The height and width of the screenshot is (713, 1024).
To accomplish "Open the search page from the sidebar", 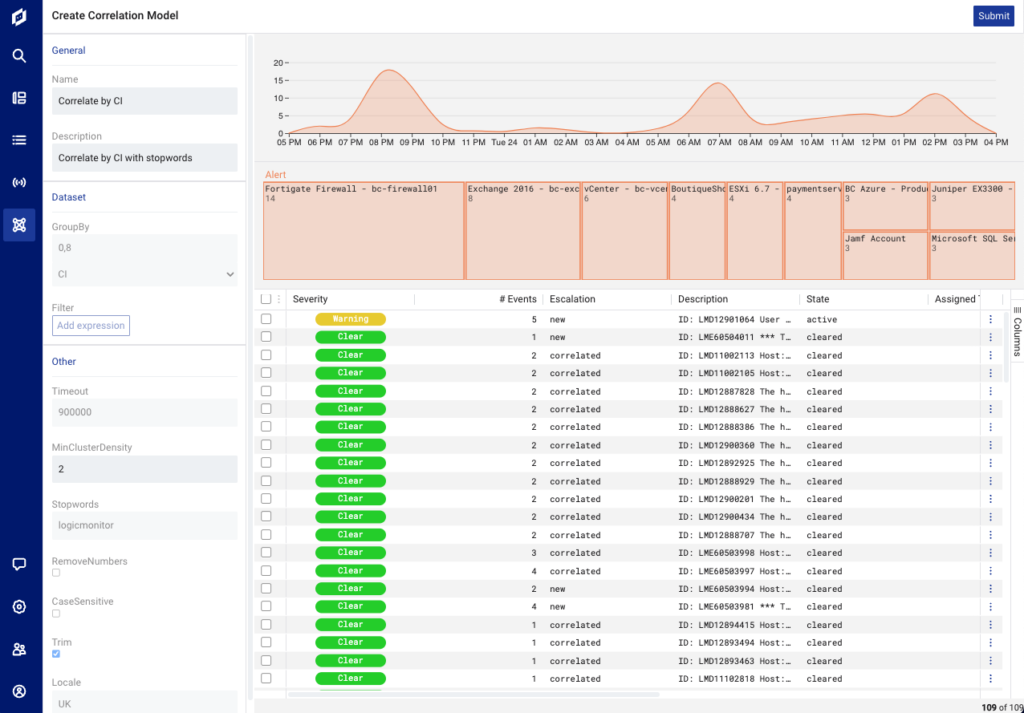I will coord(19,56).
